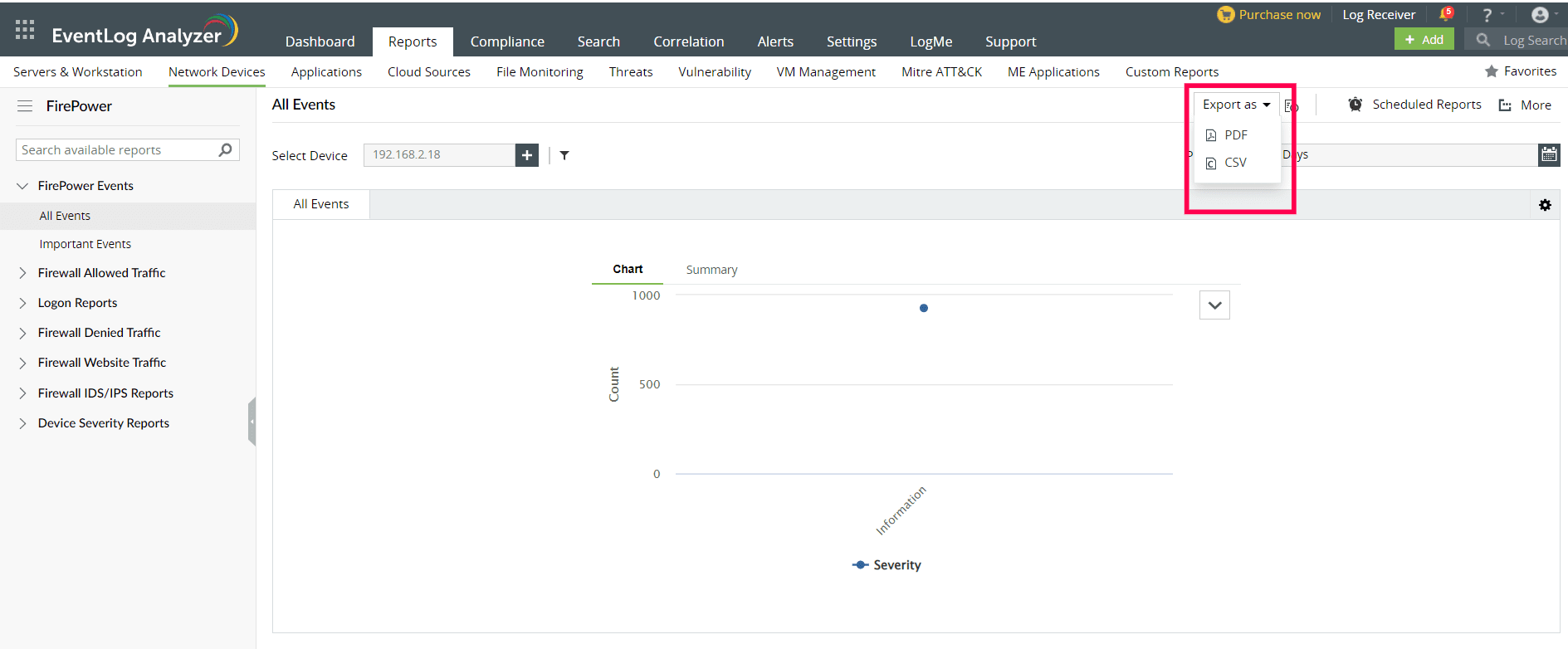Click the Log Search magnifier icon

(x=1483, y=40)
